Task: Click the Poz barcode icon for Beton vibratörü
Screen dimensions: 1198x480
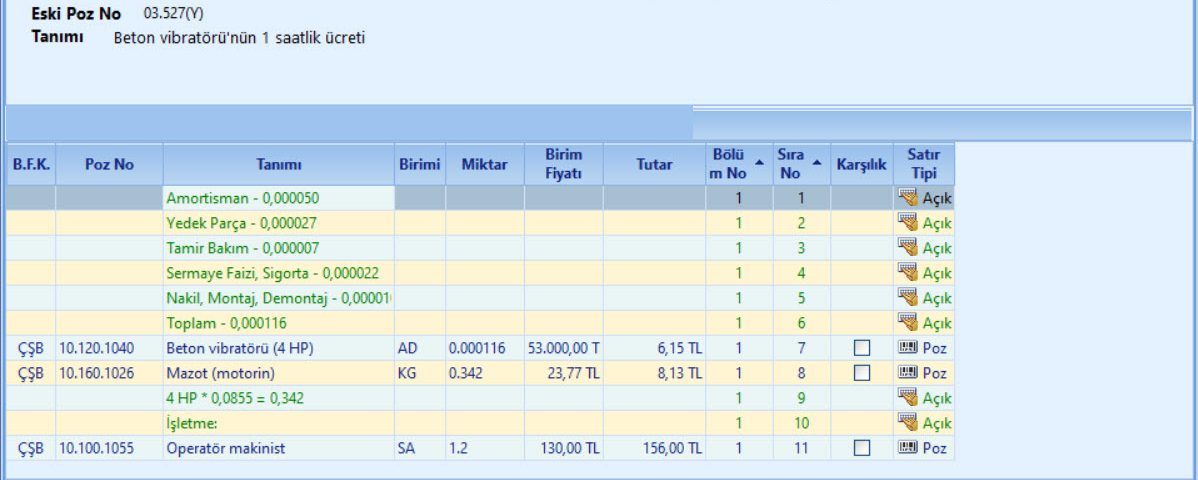Action: pyautogui.click(x=908, y=348)
